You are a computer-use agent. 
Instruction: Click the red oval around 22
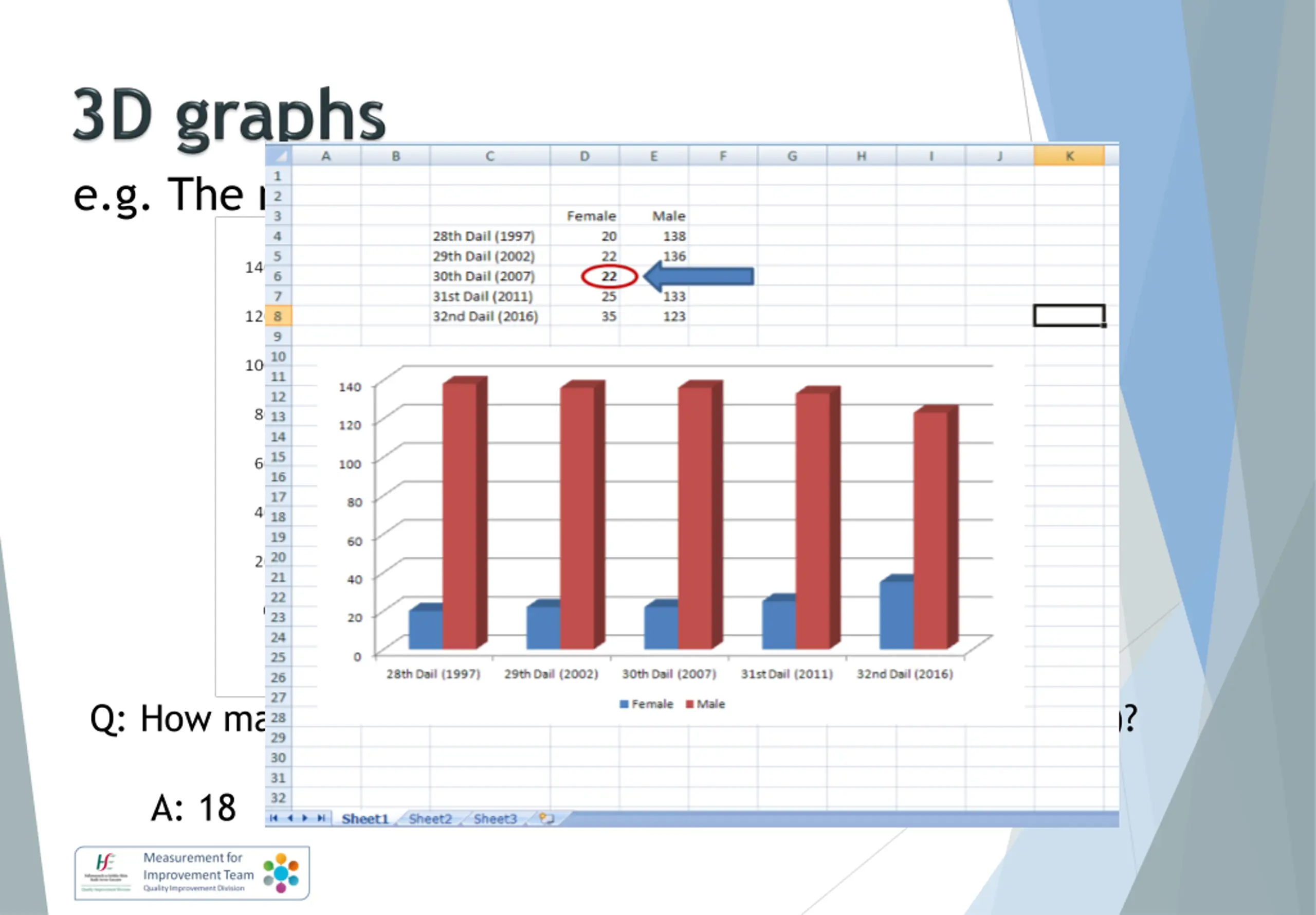point(609,276)
